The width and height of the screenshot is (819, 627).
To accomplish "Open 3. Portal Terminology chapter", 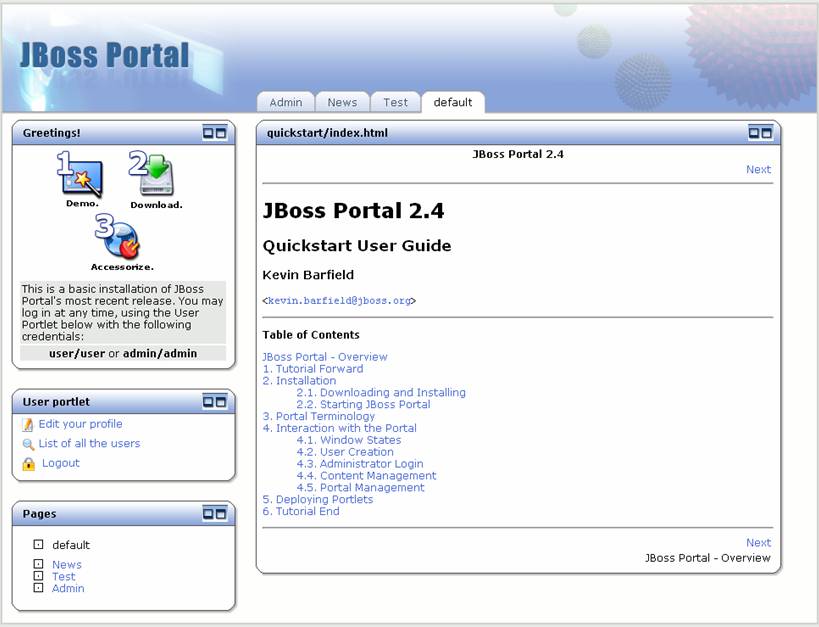I will pos(319,416).
